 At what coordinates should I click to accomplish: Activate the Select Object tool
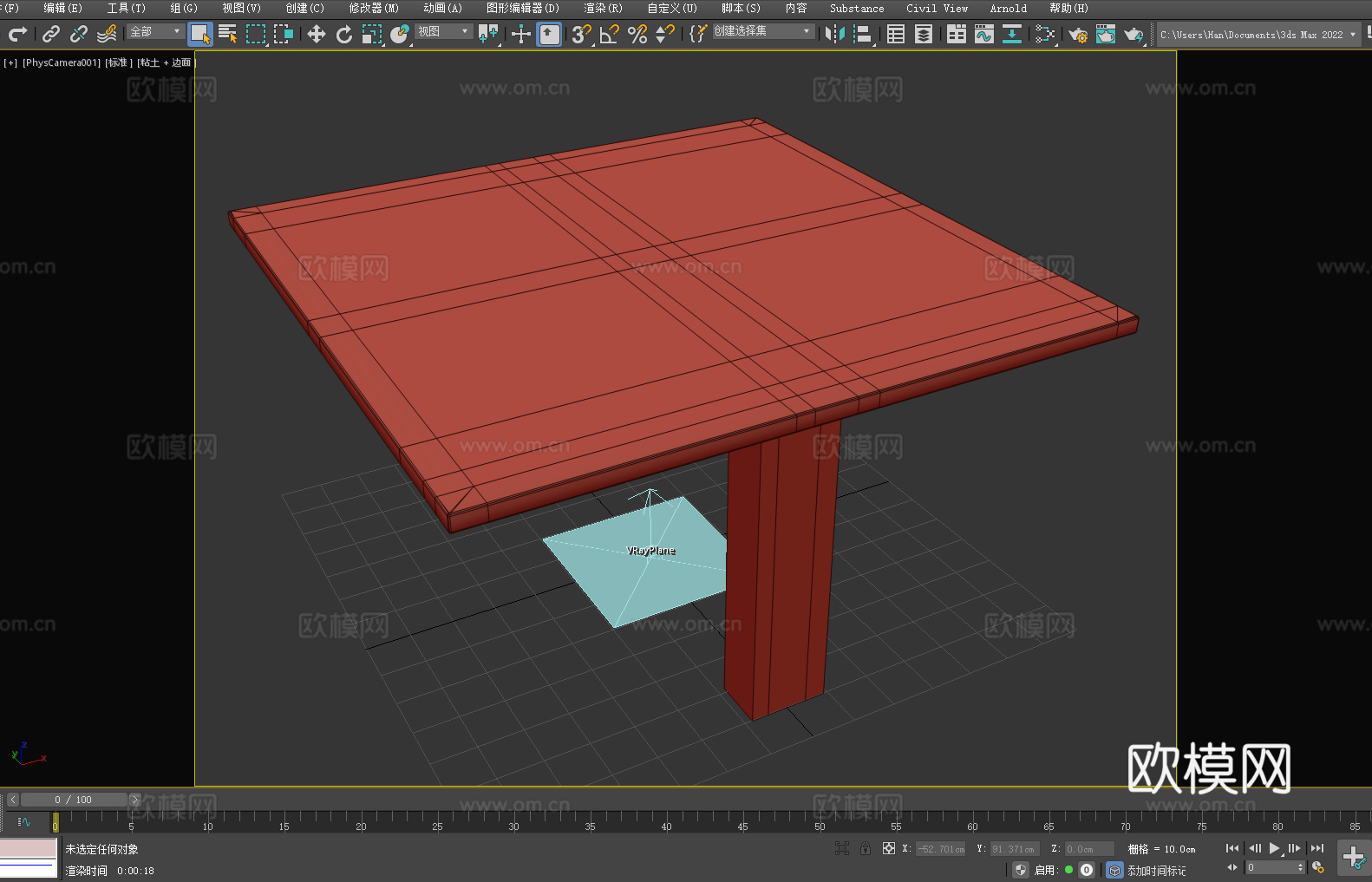pyautogui.click(x=200, y=34)
